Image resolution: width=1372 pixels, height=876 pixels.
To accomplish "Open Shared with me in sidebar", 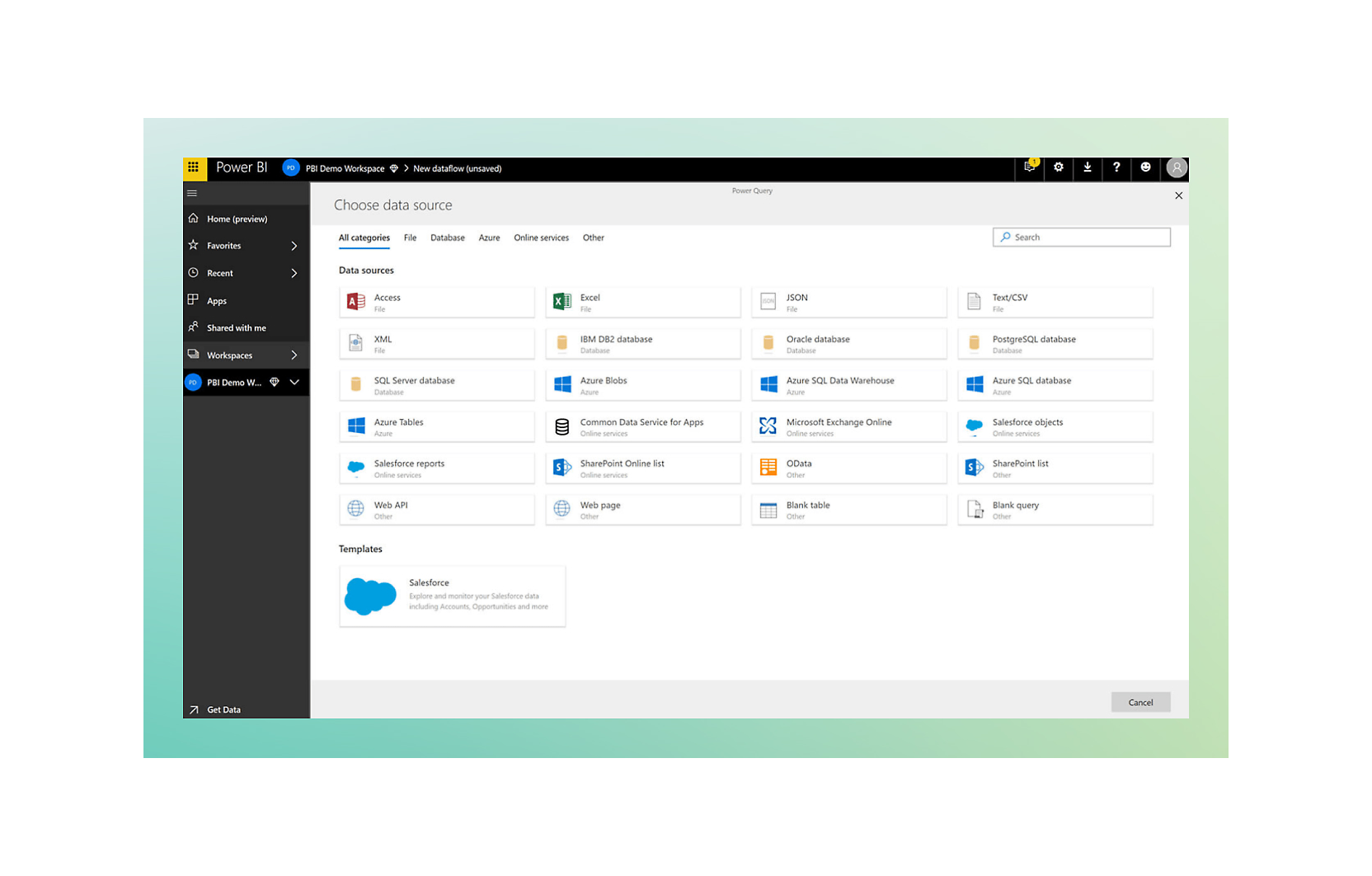I will 246,328.
